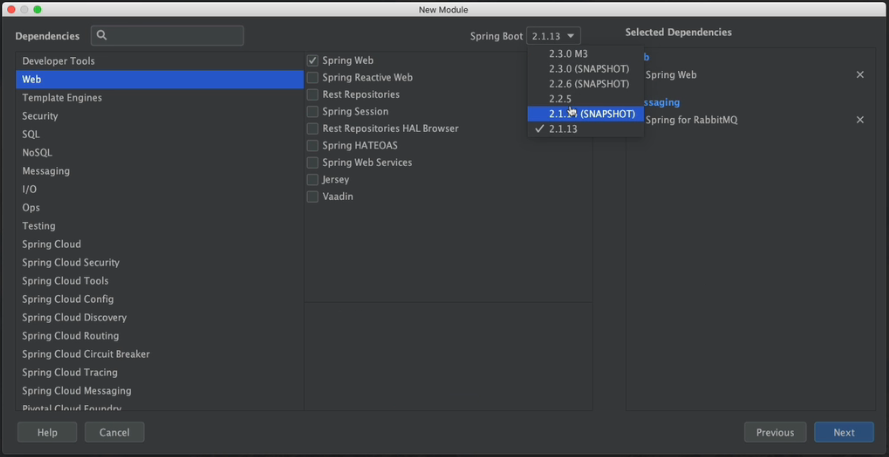Check the Vaadin dependency checkbox
The image size is (889, 457).
click(x=313, y=197)
